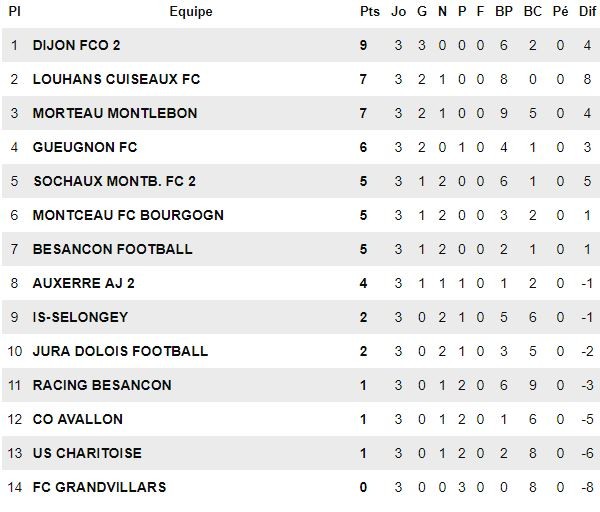Click US CHARITOISE in the ranking
The image size is (600, 512).
coord(87,453)
